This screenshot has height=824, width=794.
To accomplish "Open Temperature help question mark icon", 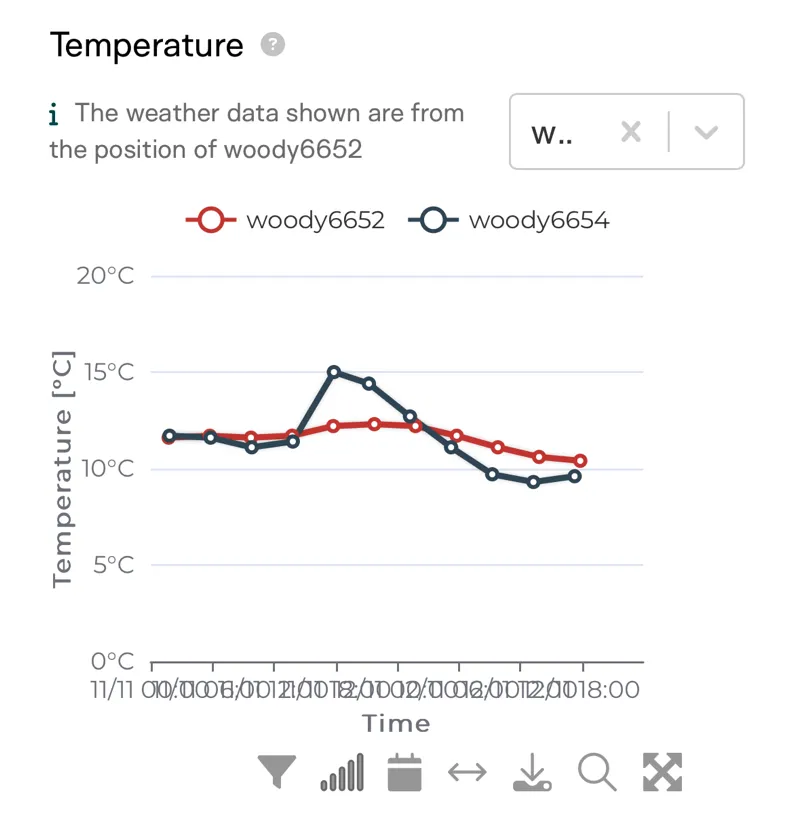I will click(x=273, y=44).
